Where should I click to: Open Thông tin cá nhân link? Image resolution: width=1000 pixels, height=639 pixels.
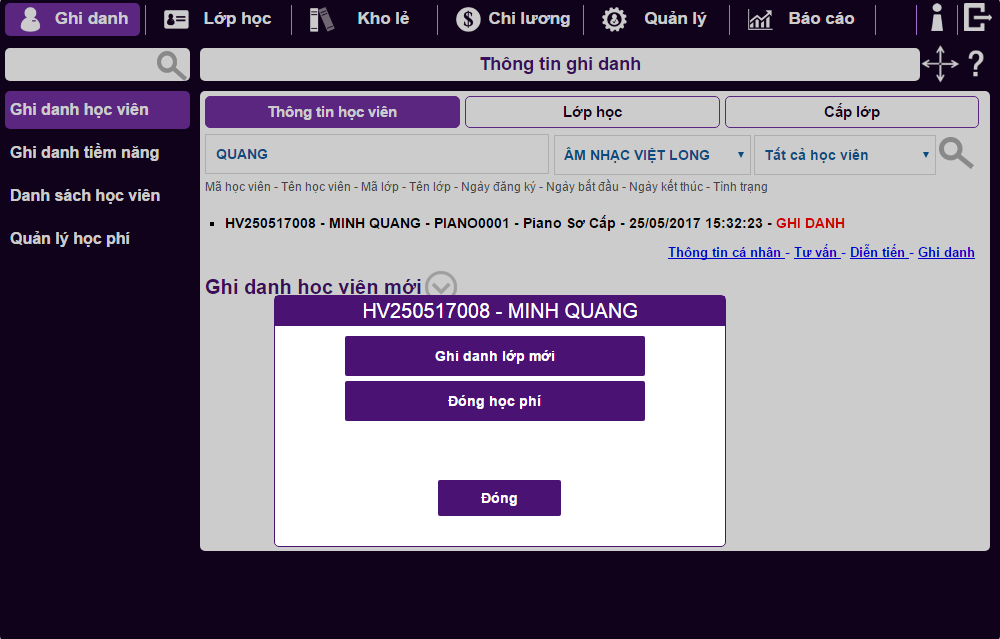(x=725, y=252)
